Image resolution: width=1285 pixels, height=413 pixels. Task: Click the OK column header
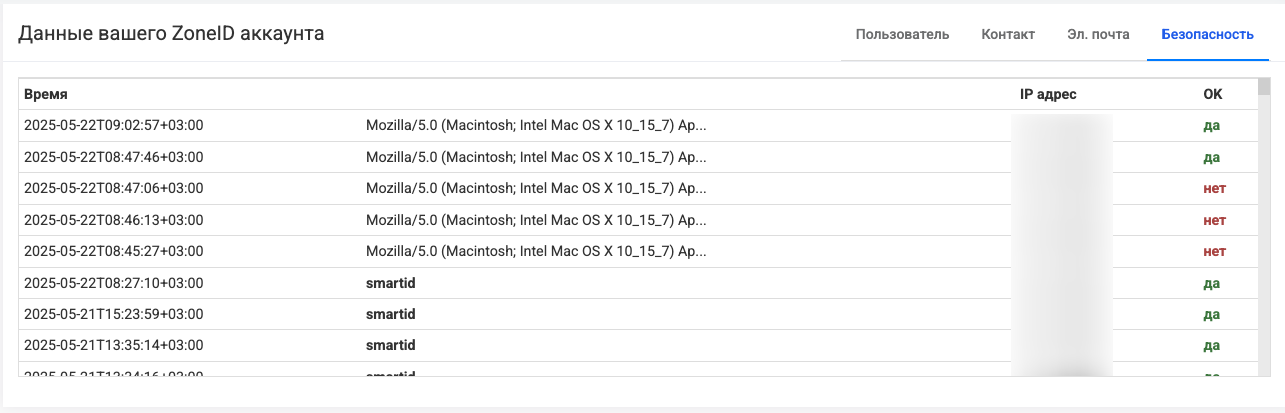pos(1212,94)
